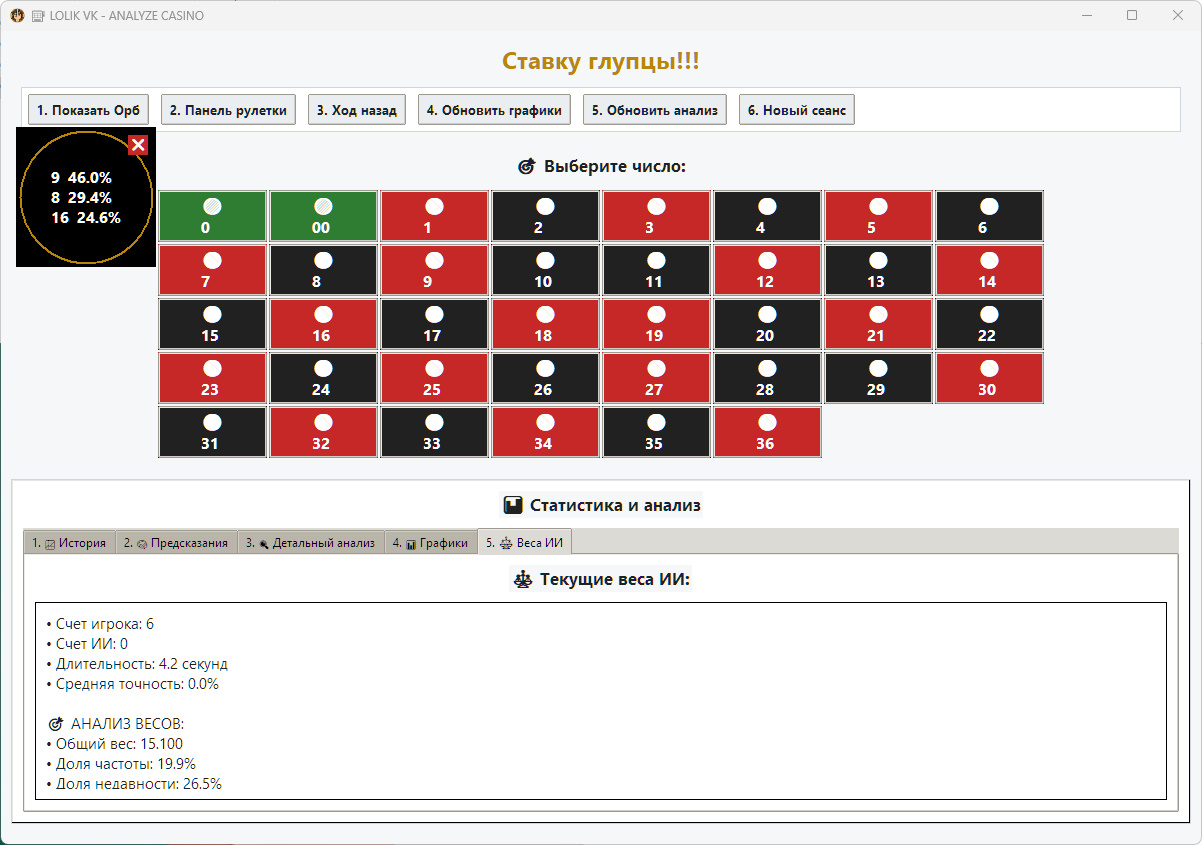1202x845 pixels.
Task: Choose red number 19
Action: click(x=656, y=324)
